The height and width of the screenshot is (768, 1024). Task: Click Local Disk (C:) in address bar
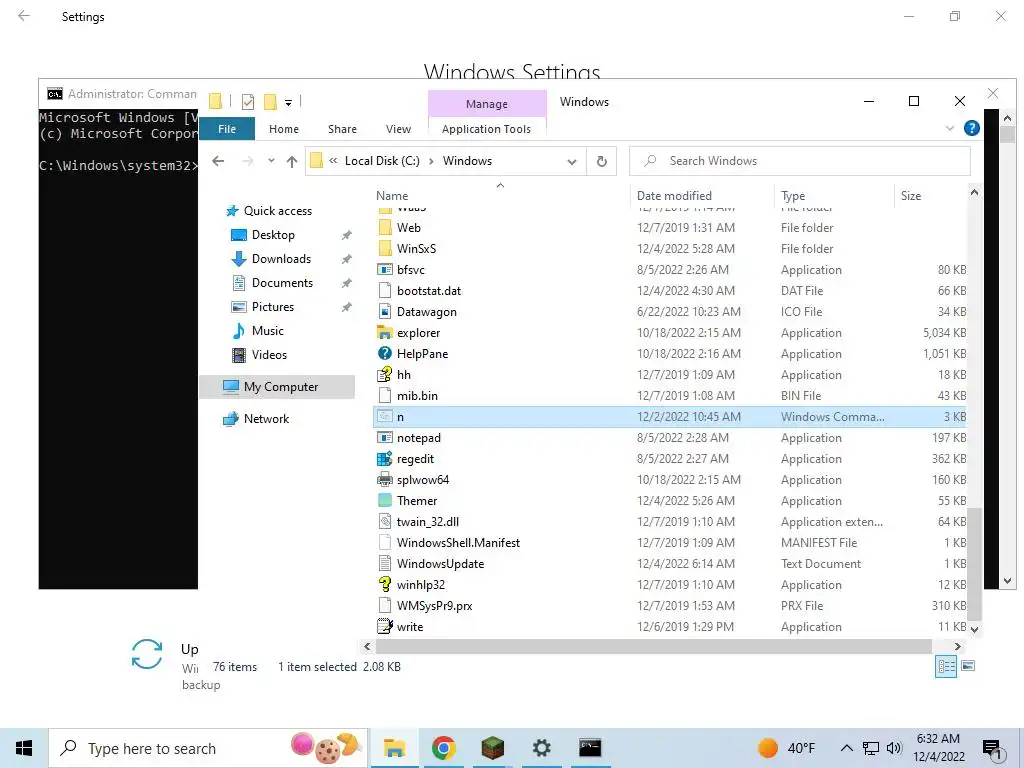[382, 161]
